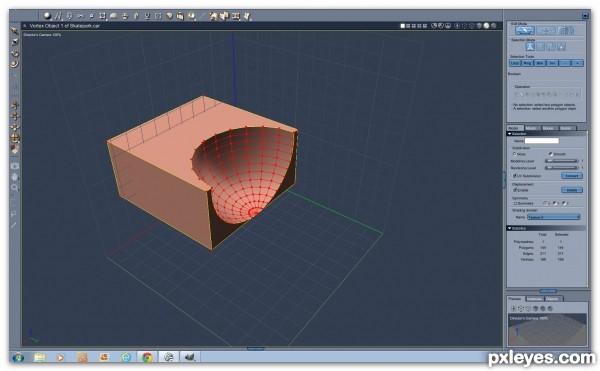The width and height of the screenshot is (600, 371).
Task: Click the Convert button
Action: click(572, 176)
